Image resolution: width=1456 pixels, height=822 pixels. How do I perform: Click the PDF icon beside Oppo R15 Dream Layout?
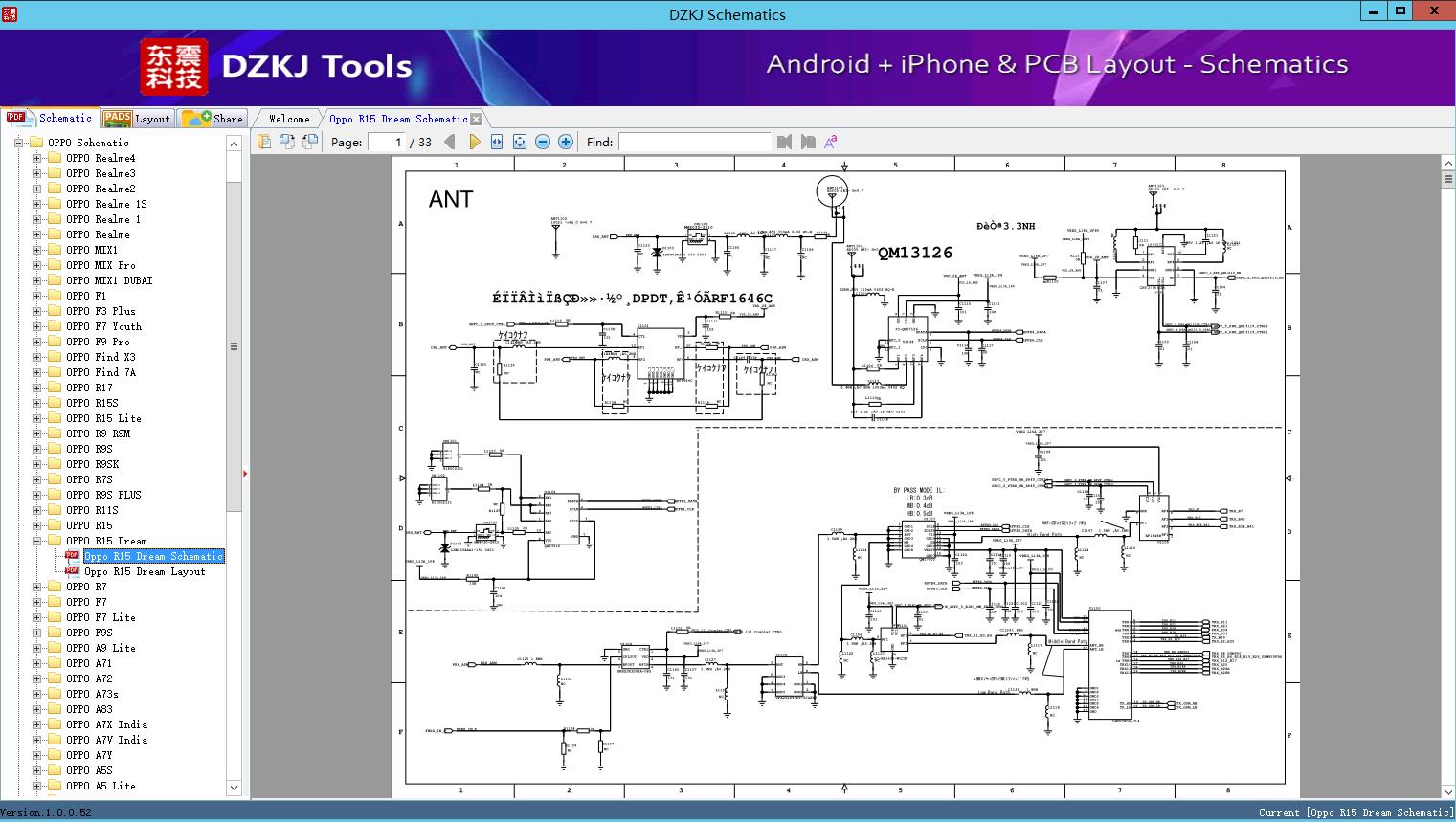72,570
